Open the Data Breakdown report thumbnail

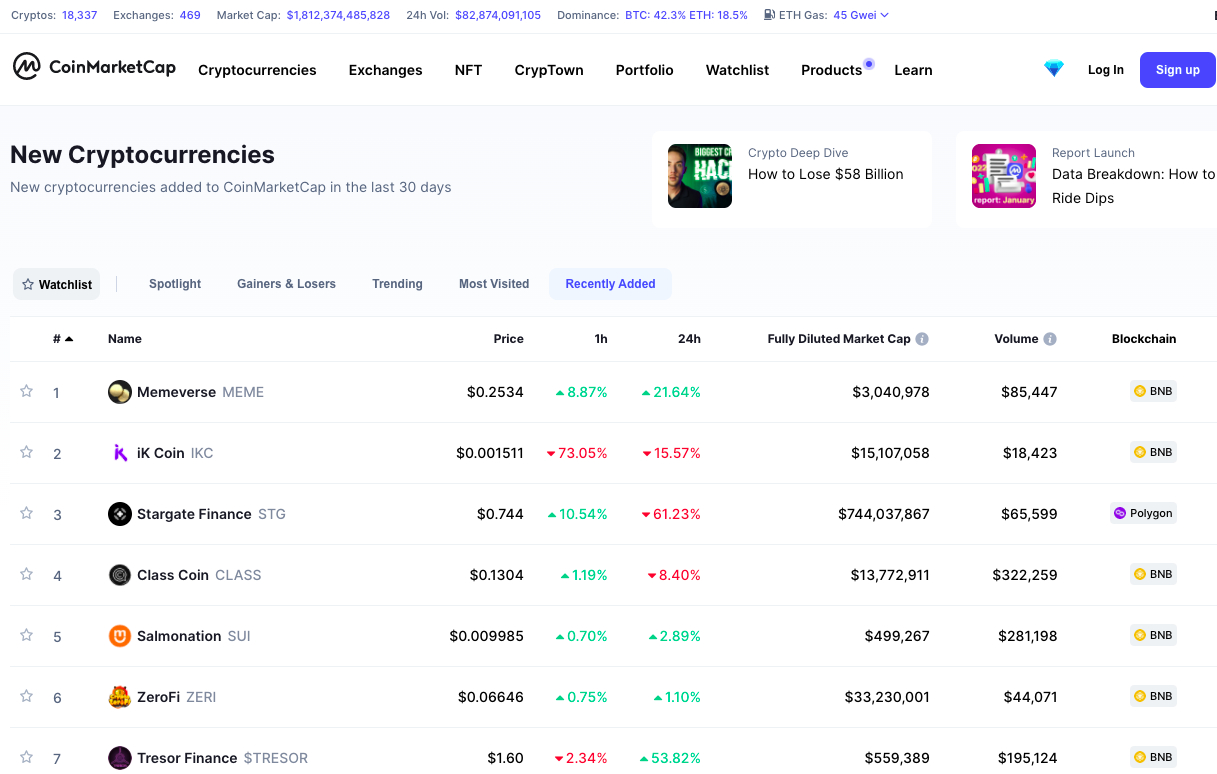pyautogui.click(x=1004, y=176)
